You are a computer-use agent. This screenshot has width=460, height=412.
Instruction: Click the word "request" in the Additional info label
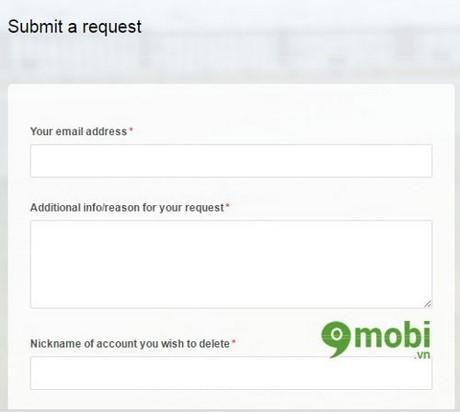point(205,208)
